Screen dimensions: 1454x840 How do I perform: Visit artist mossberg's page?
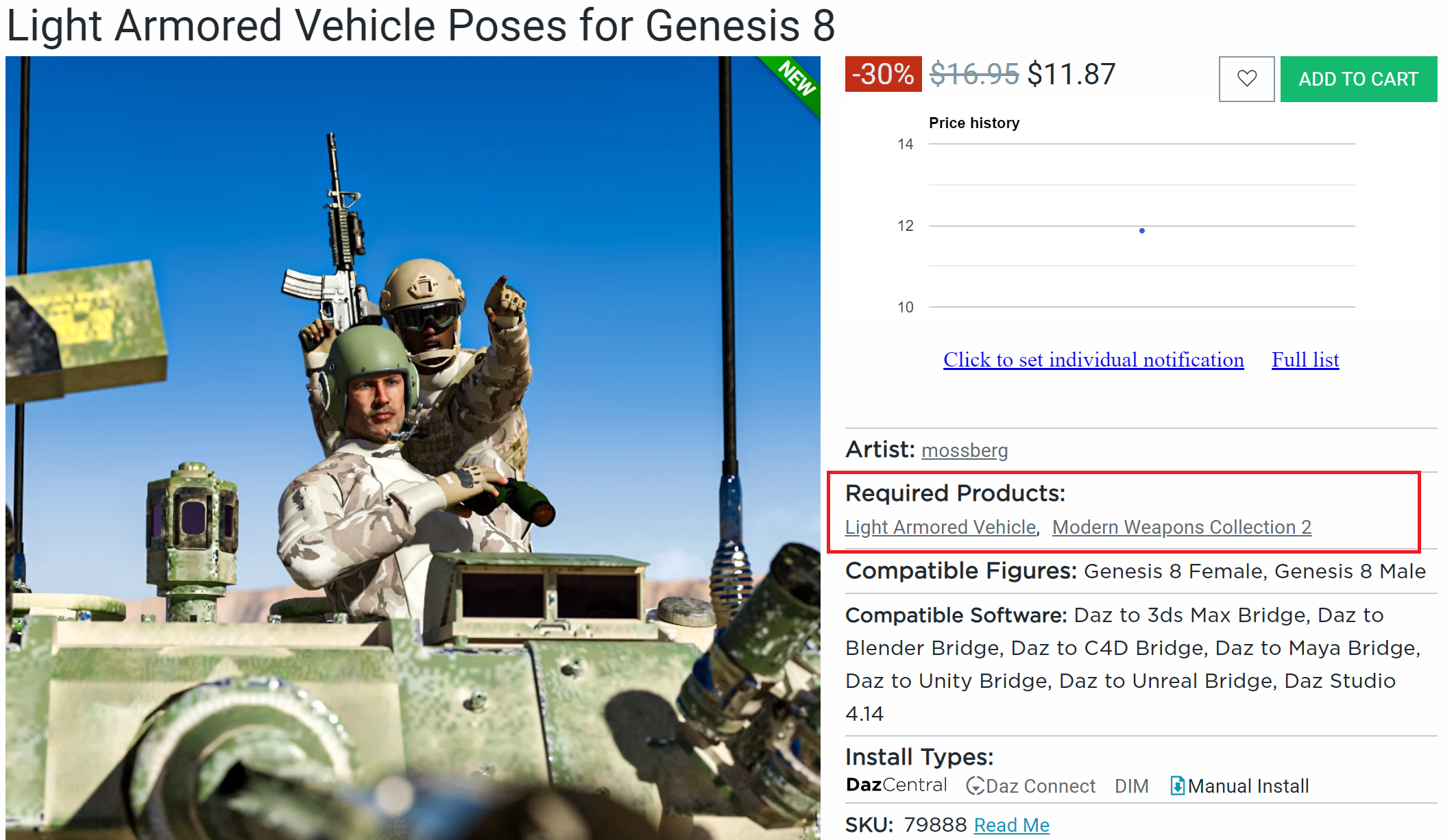click(964, 450)
